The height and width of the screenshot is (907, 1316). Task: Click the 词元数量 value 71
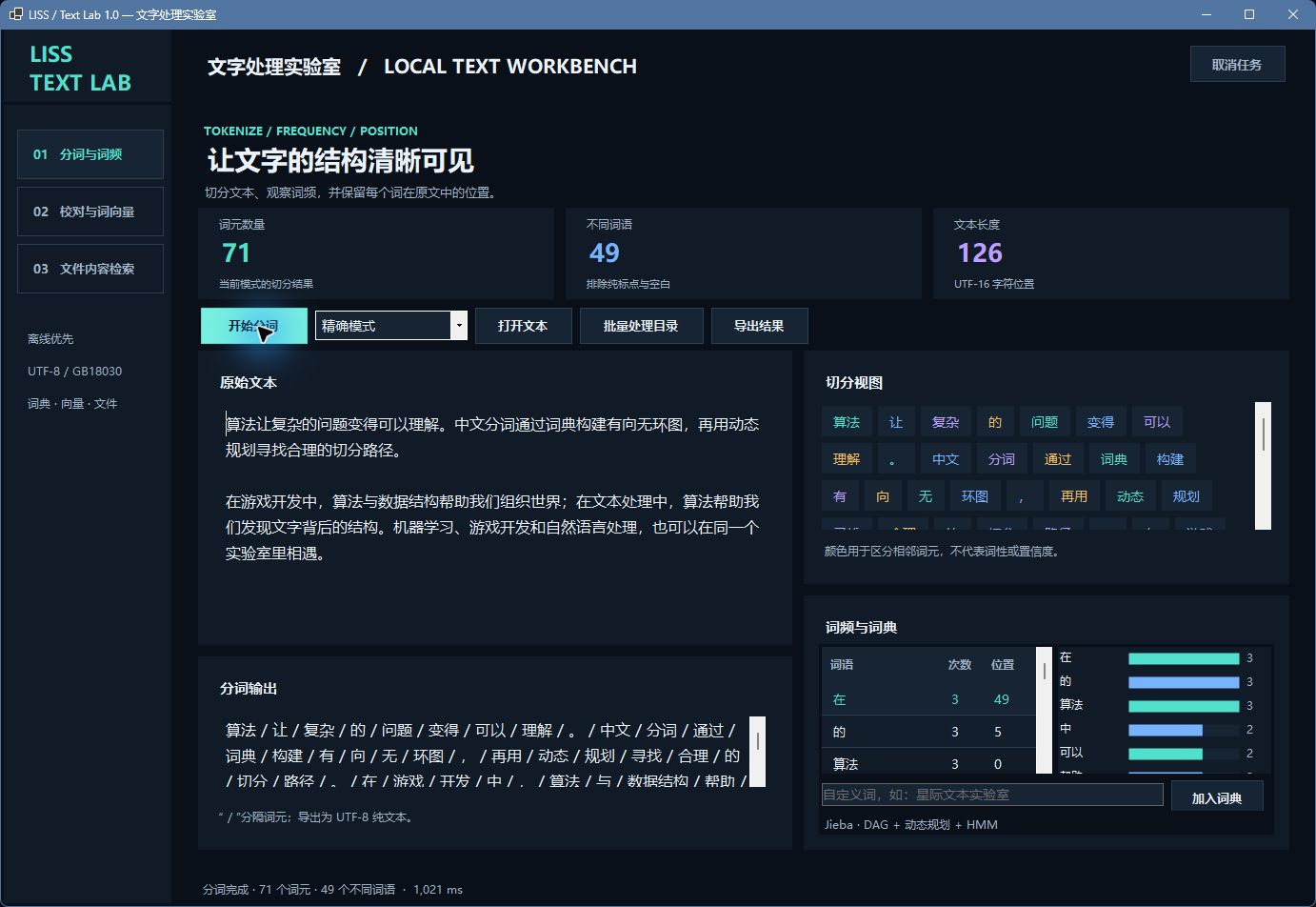[236, 252]
